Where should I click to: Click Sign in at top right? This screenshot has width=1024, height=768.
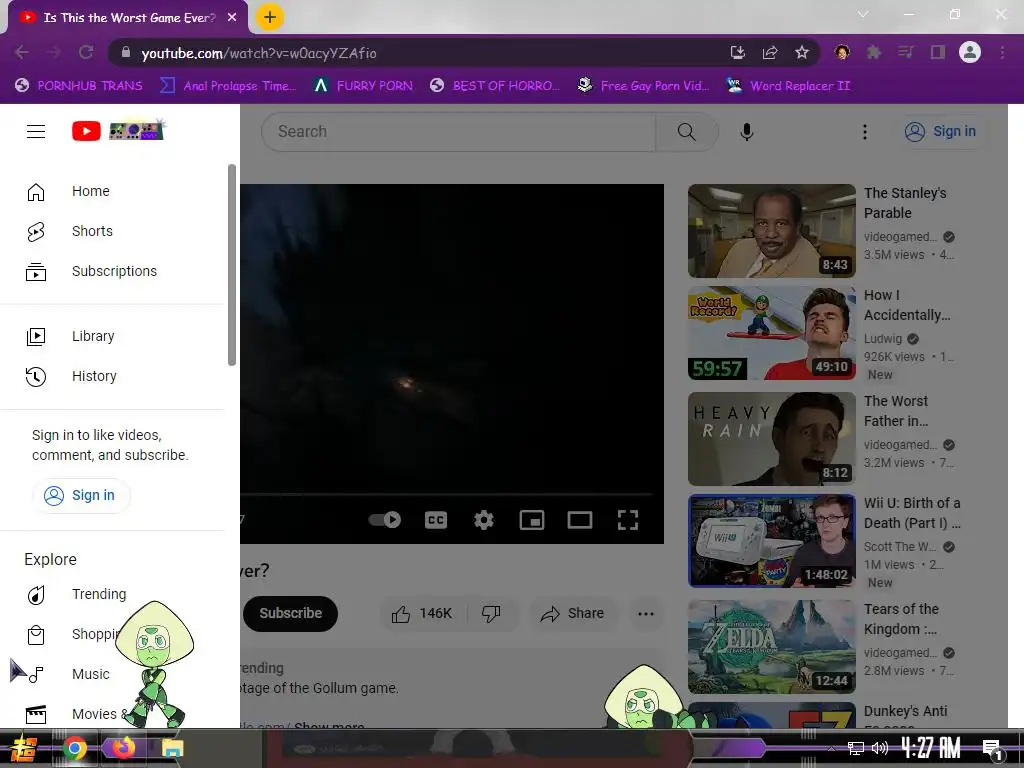coord(940,131)
